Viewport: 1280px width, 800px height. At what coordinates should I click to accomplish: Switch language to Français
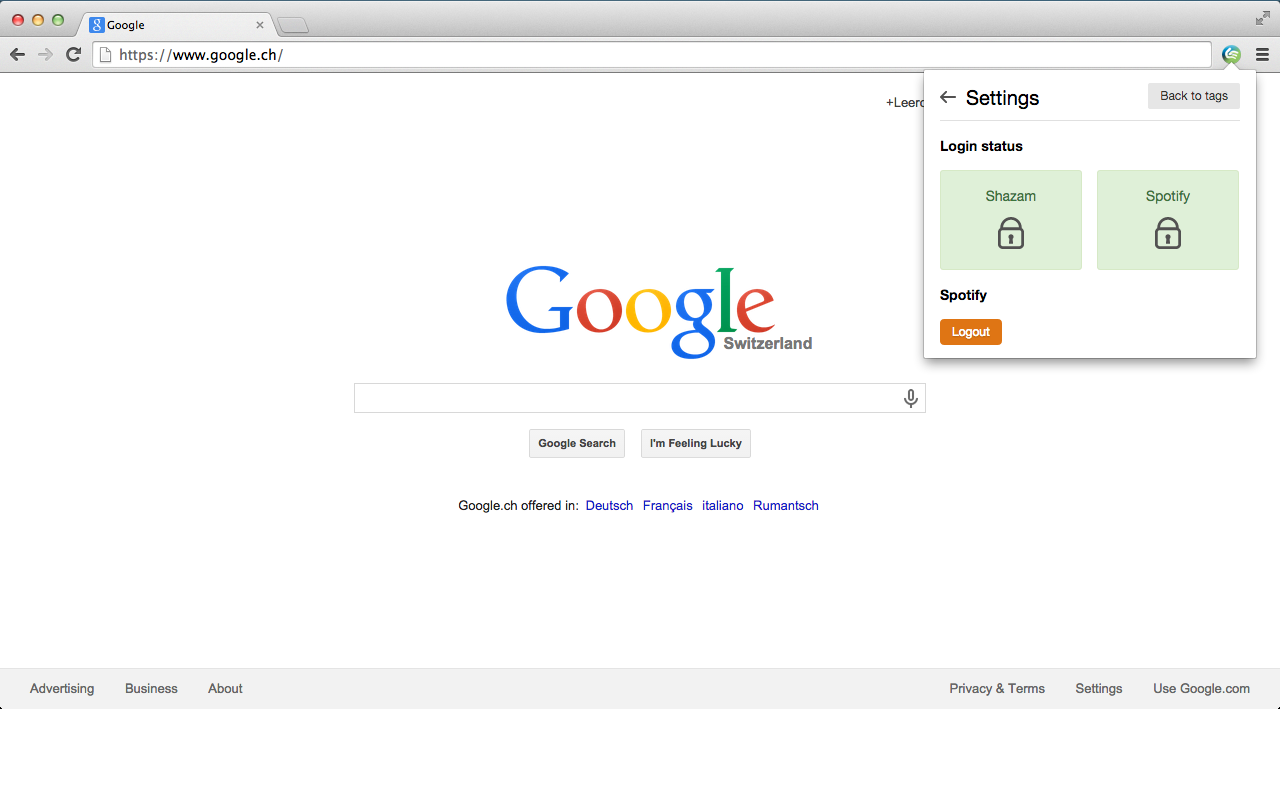(668, 506)
